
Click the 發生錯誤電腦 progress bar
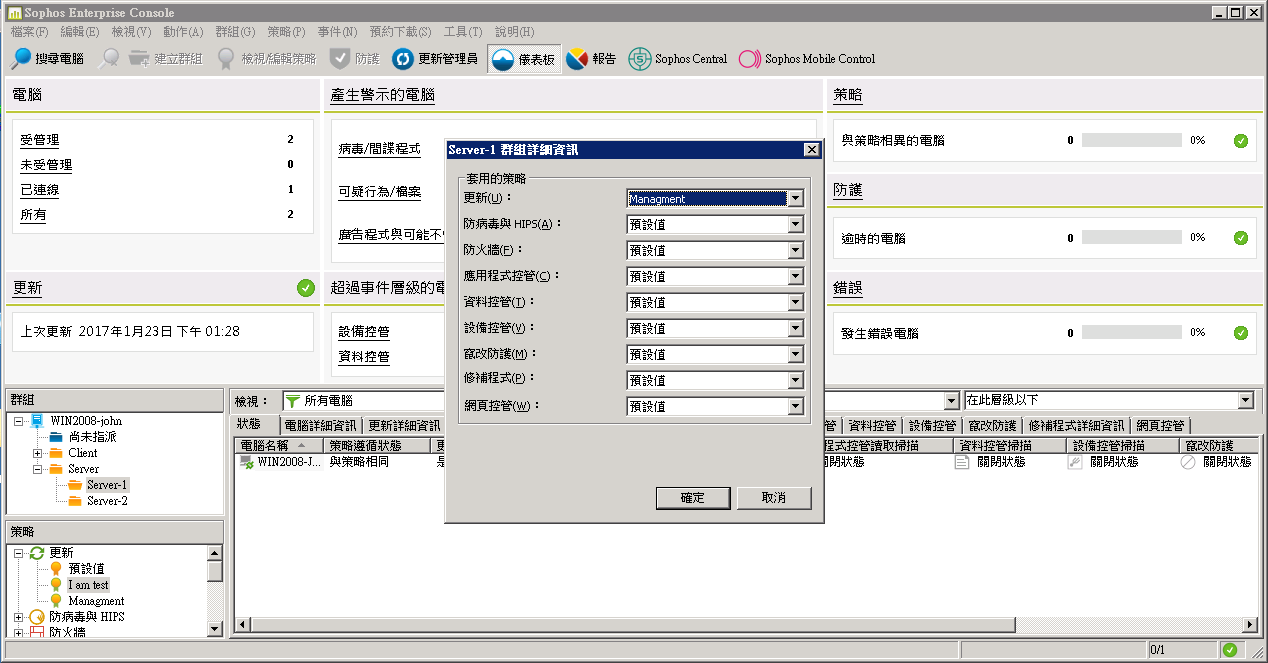[x=1132, y=333]
